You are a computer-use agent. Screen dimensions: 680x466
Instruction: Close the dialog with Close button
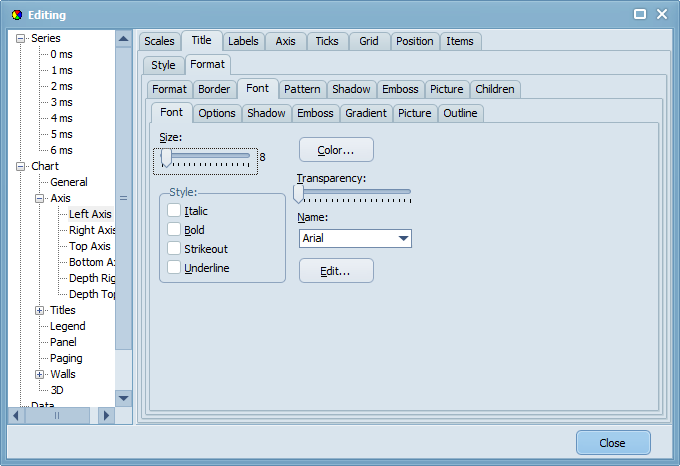pos(612,443)
